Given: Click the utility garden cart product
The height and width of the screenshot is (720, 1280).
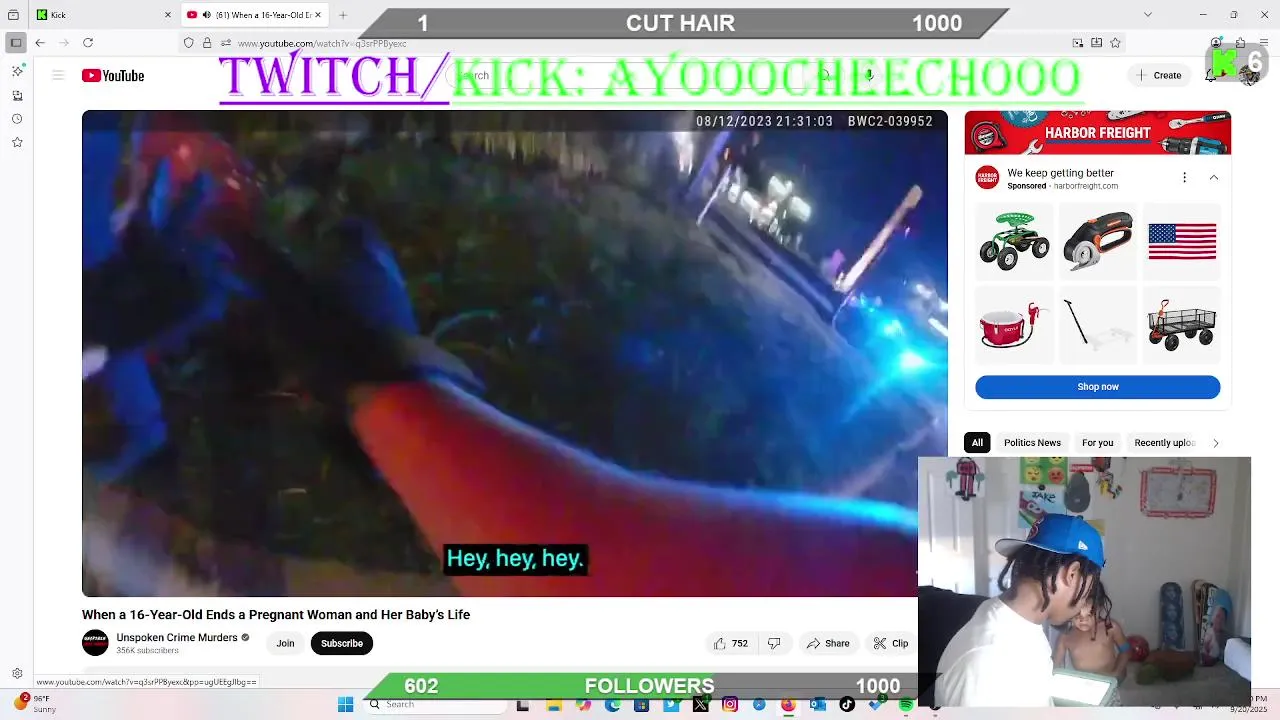Looking at the screenshot, I should 1182,324.
